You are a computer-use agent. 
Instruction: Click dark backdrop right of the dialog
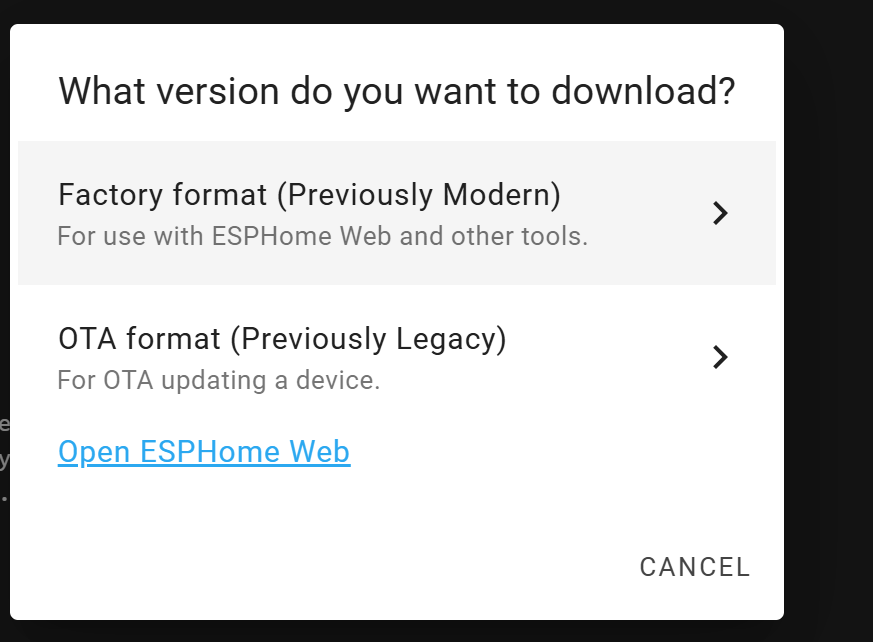point(828,320)
